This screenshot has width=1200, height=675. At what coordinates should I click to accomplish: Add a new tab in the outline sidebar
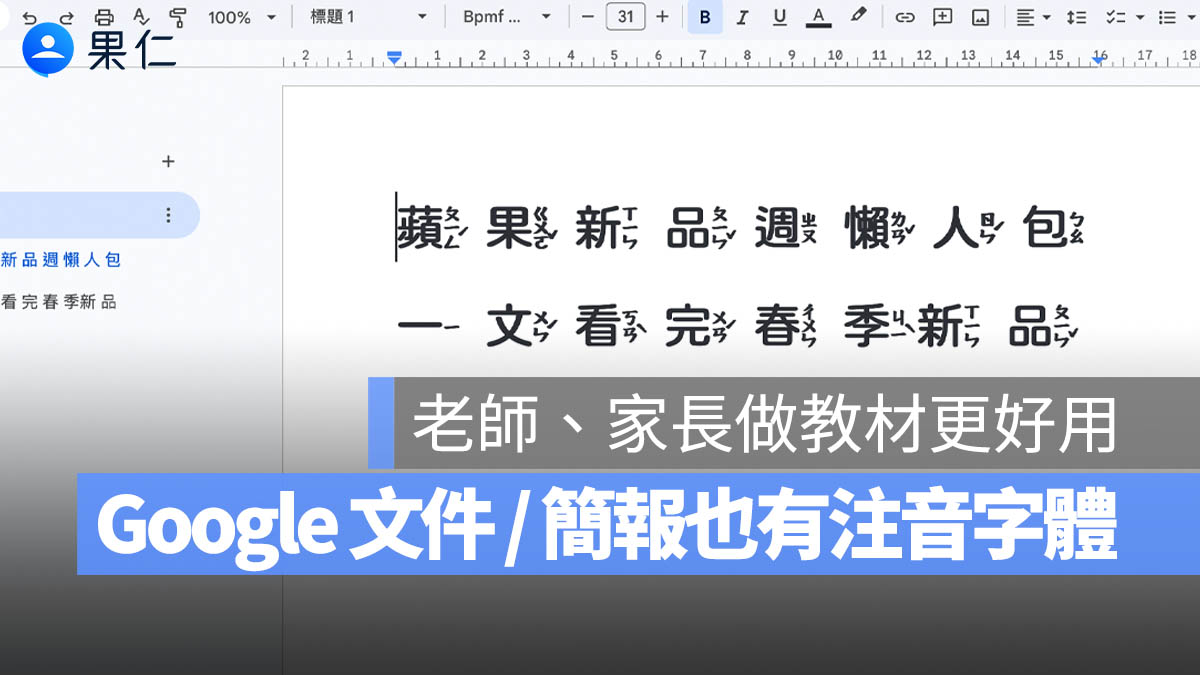pyautogui.click(x=168, y=161)
